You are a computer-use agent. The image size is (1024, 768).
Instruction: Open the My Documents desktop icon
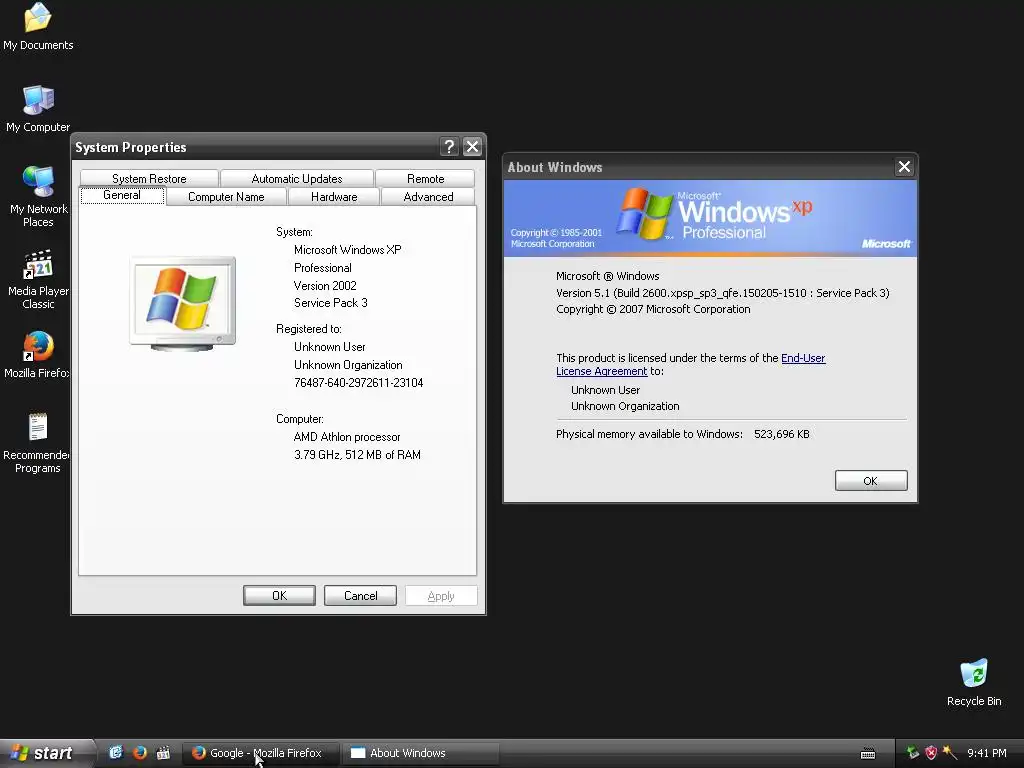[x=38, y=26]
